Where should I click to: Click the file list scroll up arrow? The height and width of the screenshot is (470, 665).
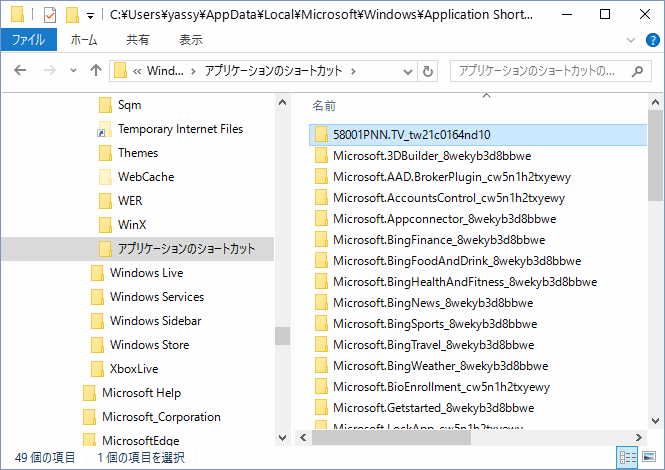click(655, 102)
